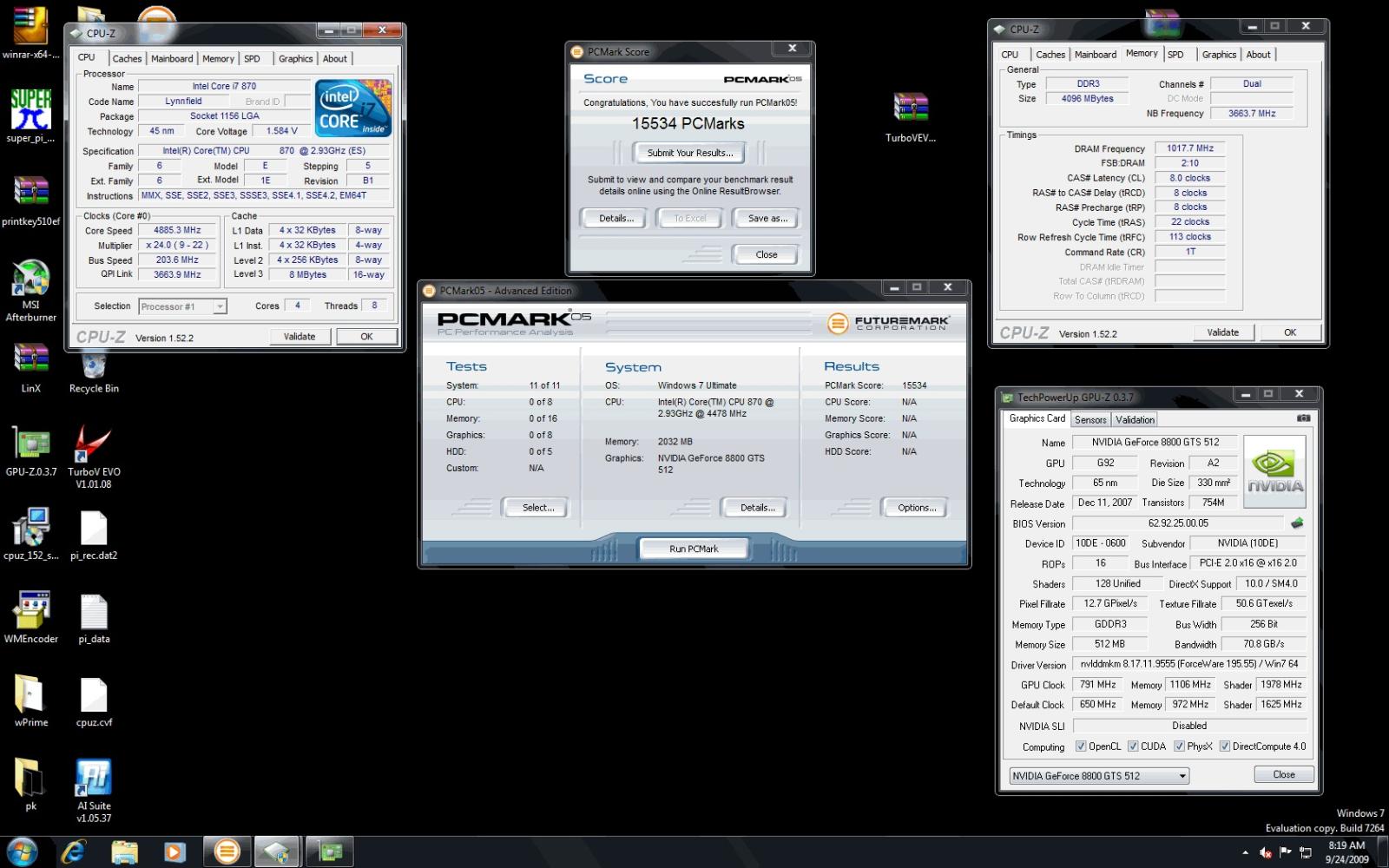Launch MSI Afterburner from desktop
Image resolution: width=1389 pixels, height=868 pixels.
pyautogui.click(x=30, y=291)
